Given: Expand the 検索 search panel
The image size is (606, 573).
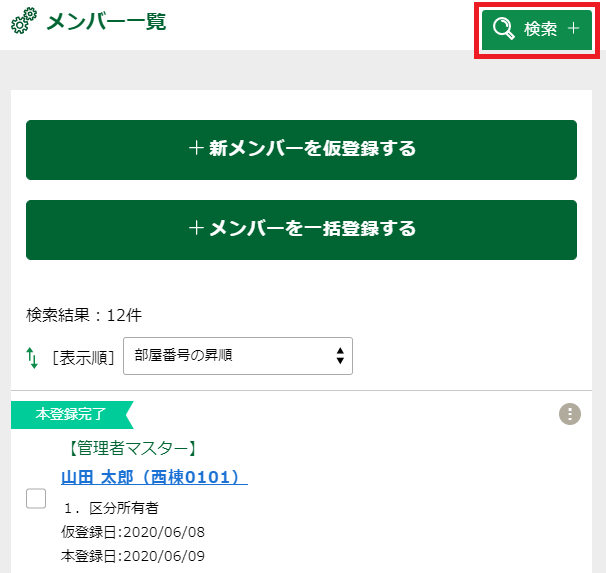Looking at the screenshot, I should [x=536, y=29].
